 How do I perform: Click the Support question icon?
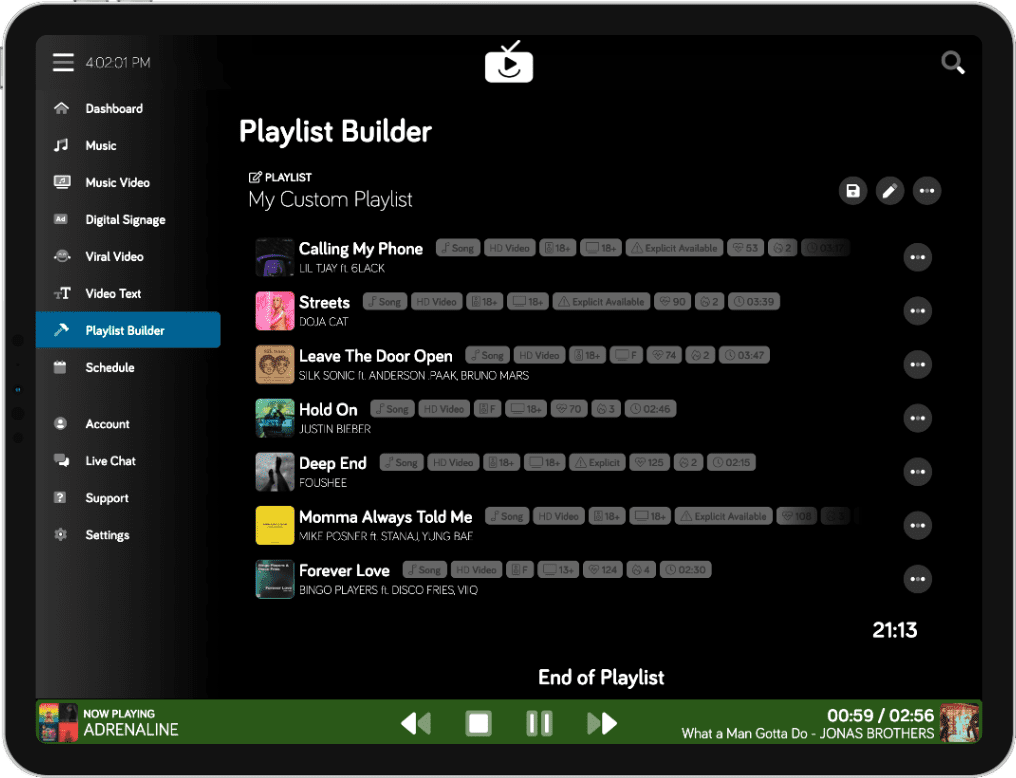60,498
